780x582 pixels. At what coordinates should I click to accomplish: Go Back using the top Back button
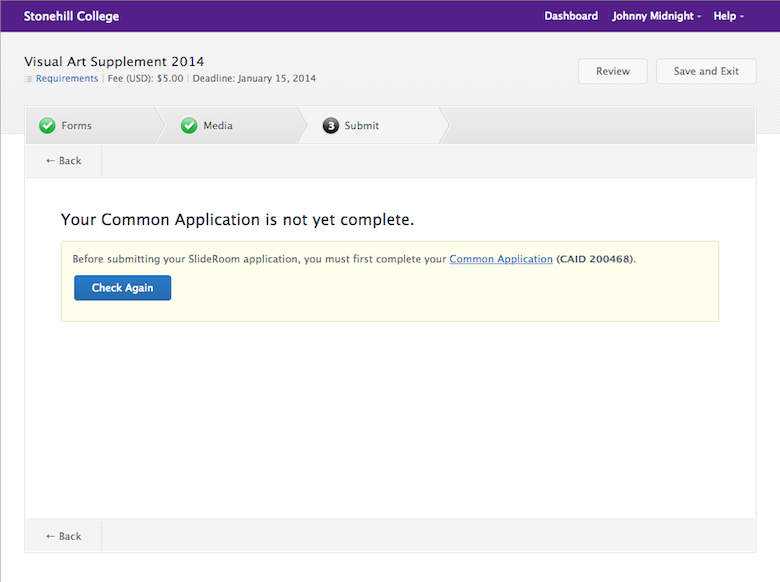[x=64, y=161]
